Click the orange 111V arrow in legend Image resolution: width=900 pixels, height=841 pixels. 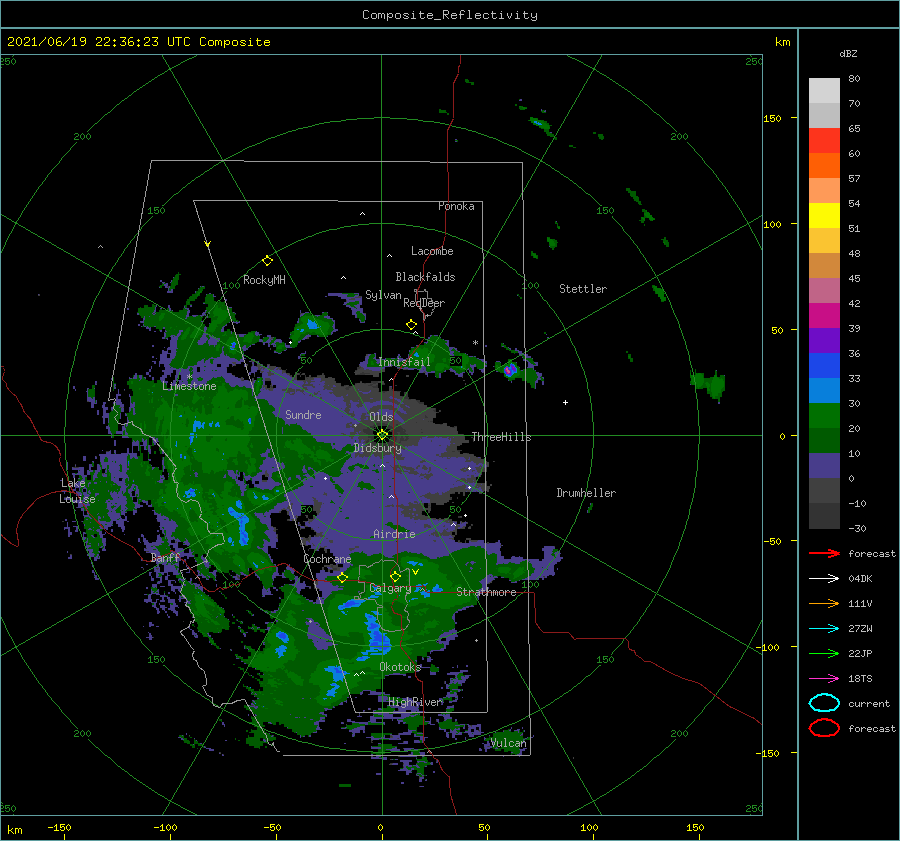coord(824,603)
